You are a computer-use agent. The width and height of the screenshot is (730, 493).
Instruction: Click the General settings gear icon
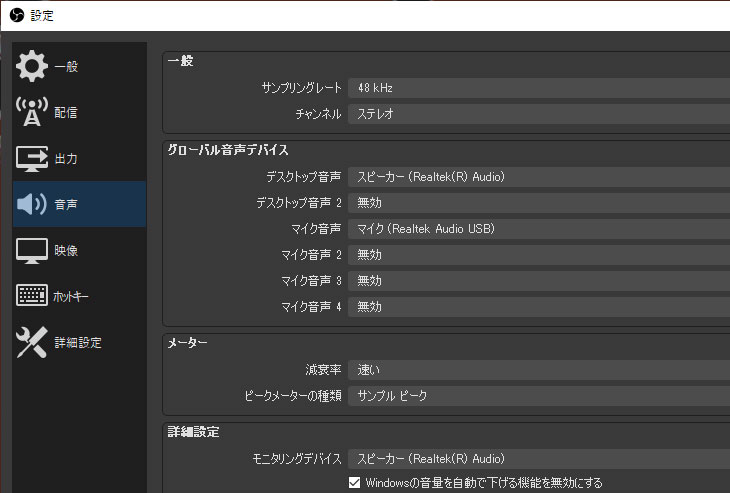32,67
